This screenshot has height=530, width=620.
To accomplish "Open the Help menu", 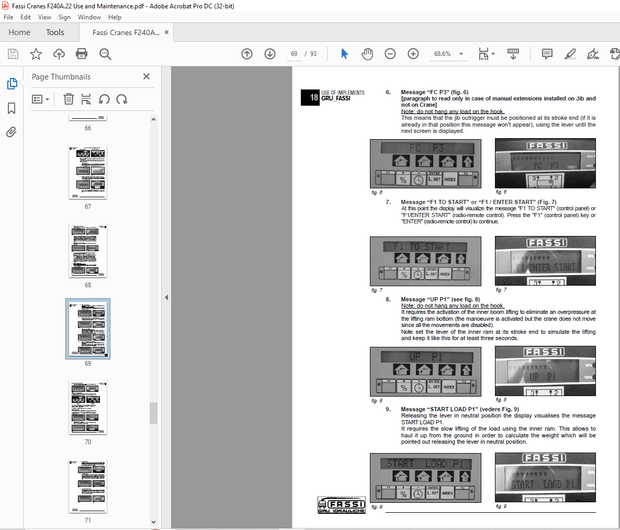I will 115,17.
